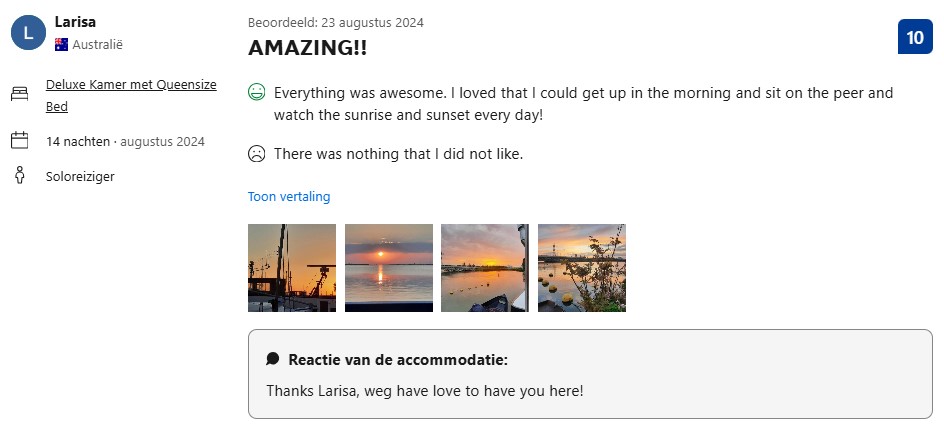The image size is (944, 426).
Task: Click the bed icon beside room type
Action: pyautogui.click(x=19, y=95)
